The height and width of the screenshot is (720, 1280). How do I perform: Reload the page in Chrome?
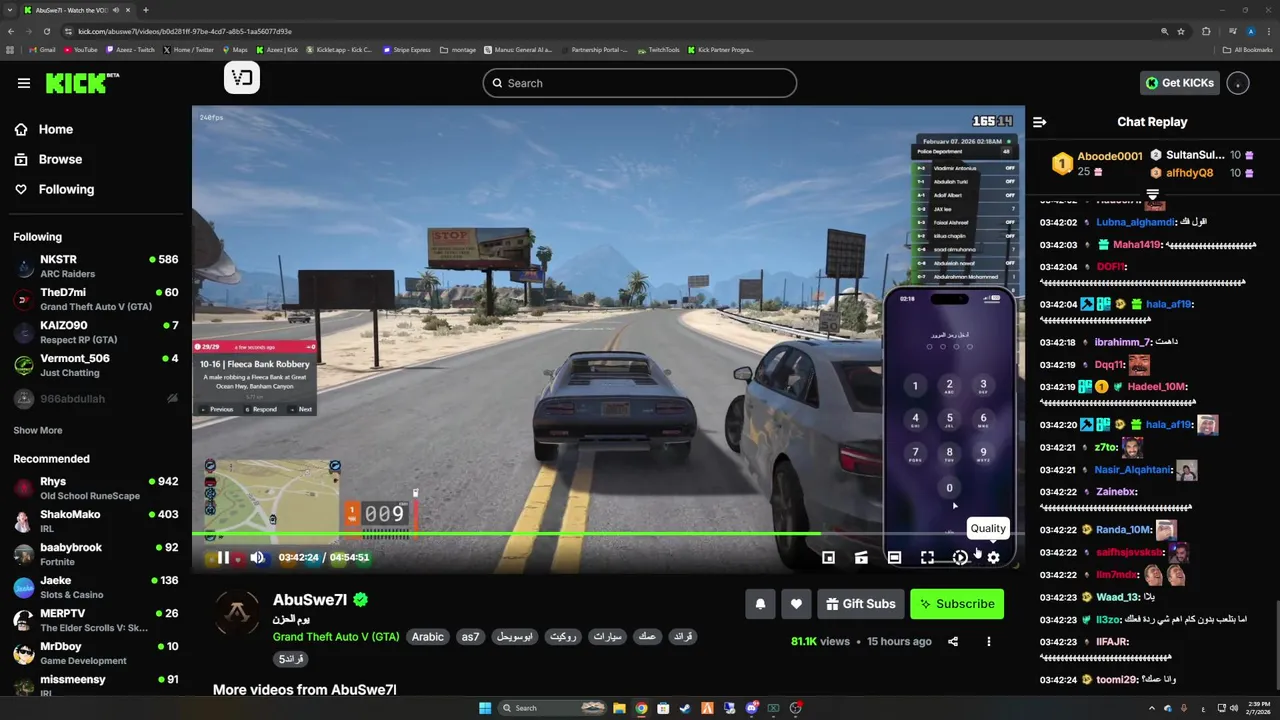(x=47, y=31)
